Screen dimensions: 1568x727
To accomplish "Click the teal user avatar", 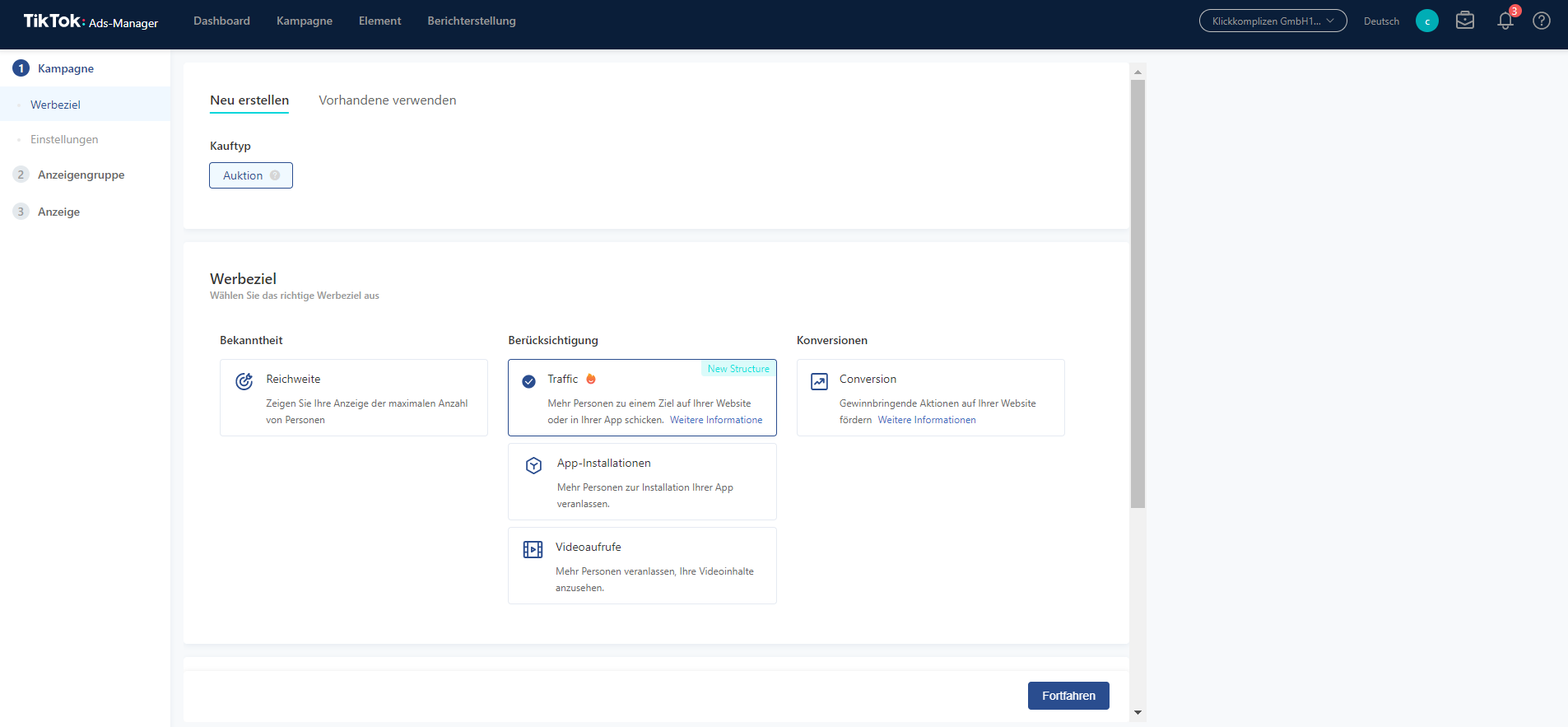I will [1427, 21].
